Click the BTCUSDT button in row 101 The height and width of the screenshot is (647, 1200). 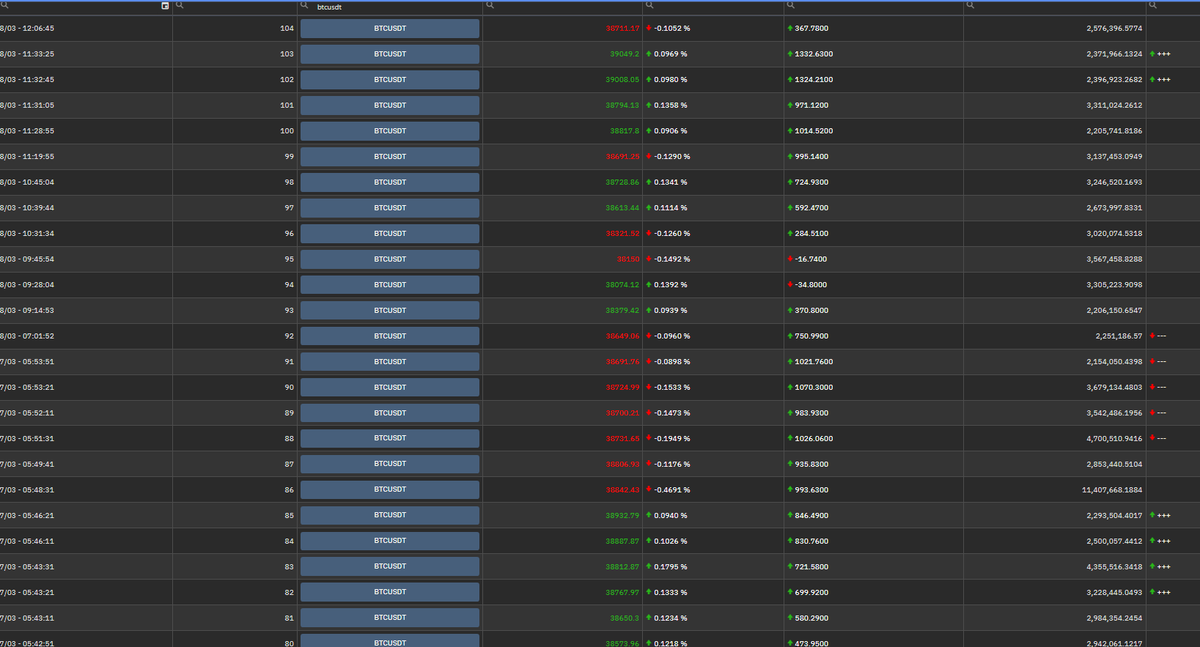390,105
